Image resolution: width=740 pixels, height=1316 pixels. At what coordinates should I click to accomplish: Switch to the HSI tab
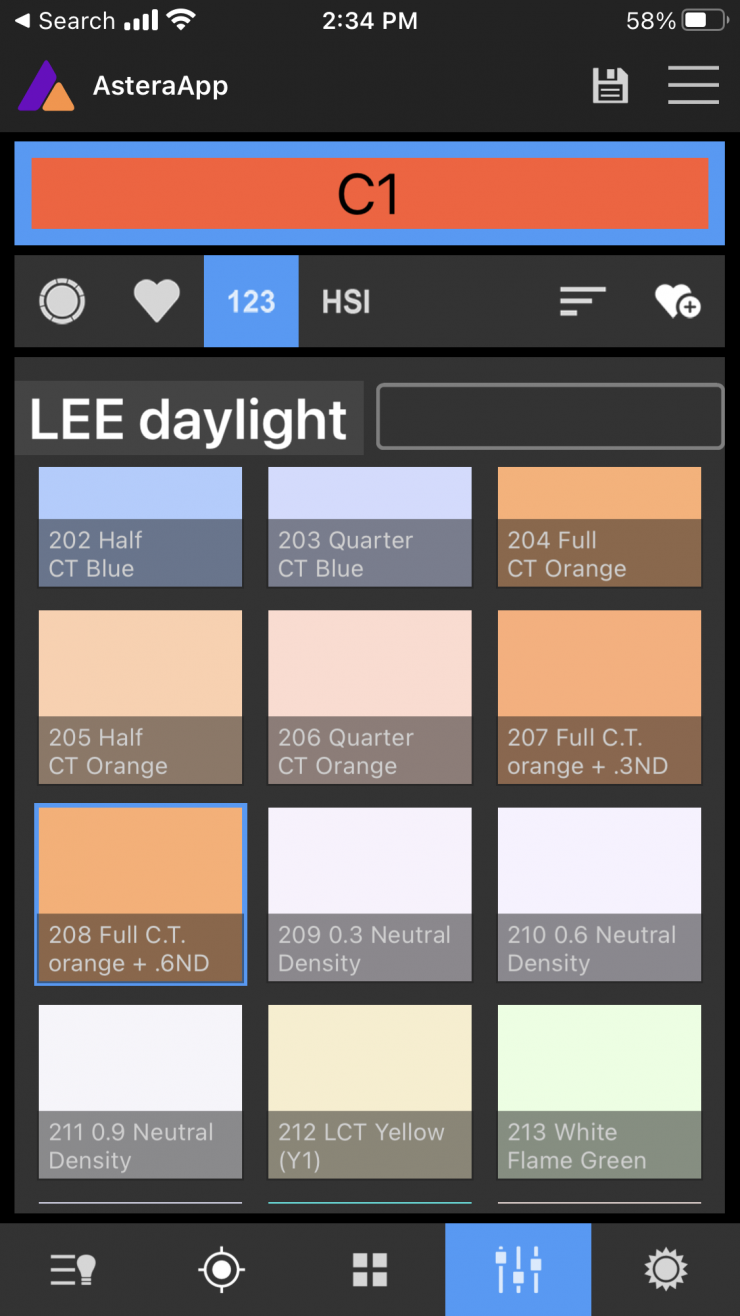point(346,301)
